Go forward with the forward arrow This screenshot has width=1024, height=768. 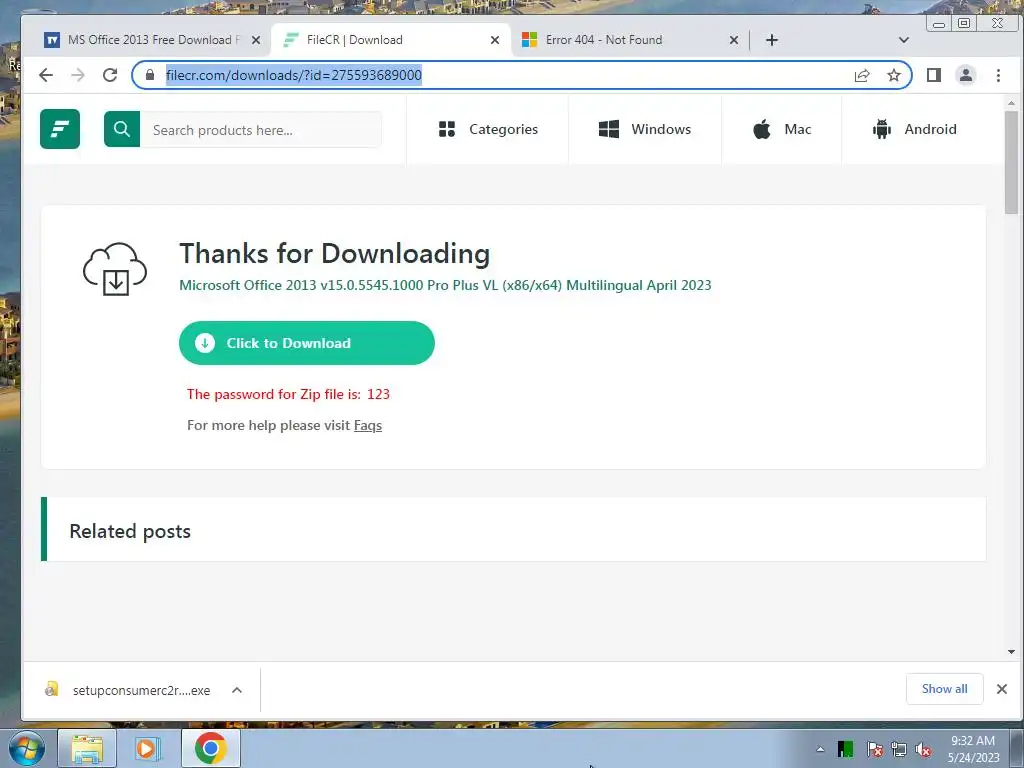(78, 75)
